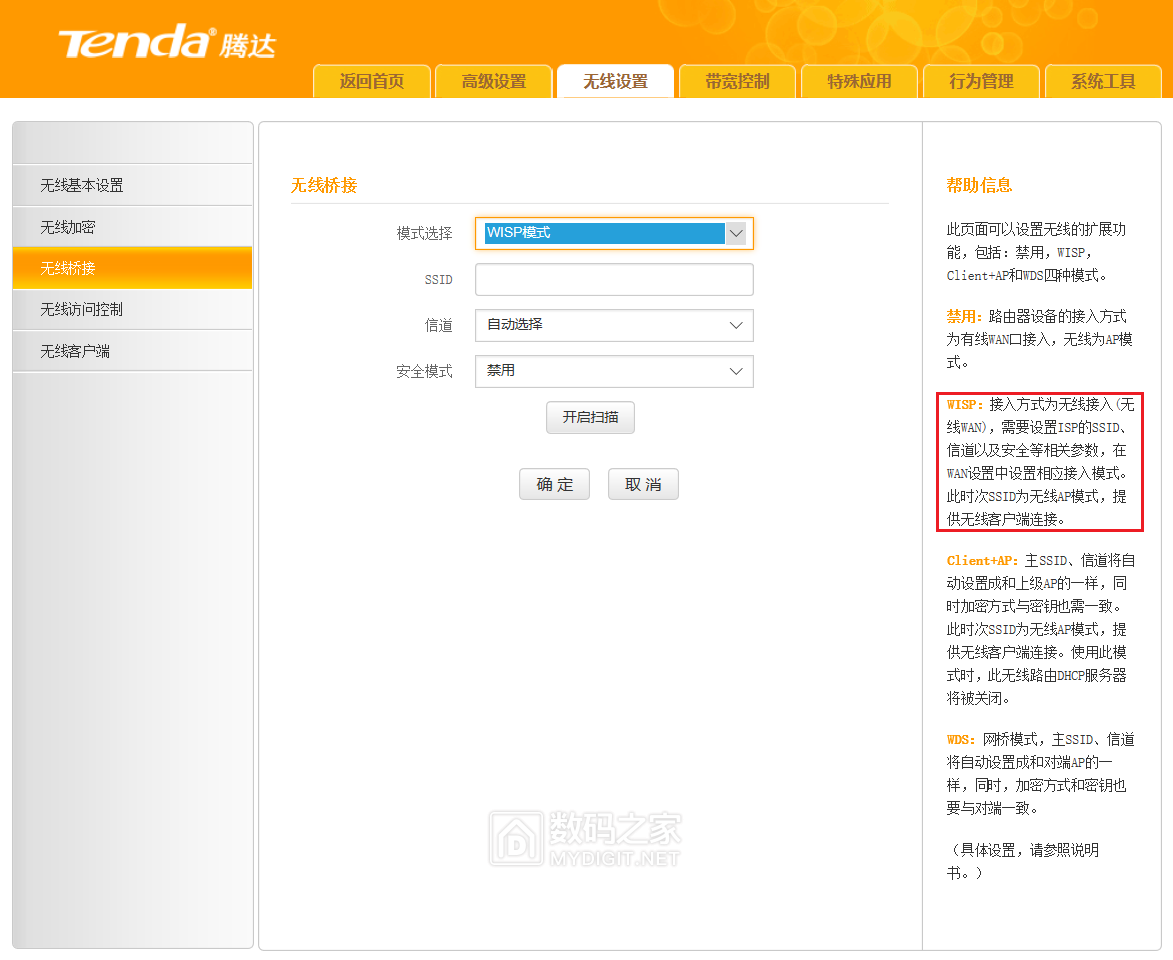Click the 开启扫描 button
The width and height of the screenshot is (1173, 960).
[x=590, y=418]
